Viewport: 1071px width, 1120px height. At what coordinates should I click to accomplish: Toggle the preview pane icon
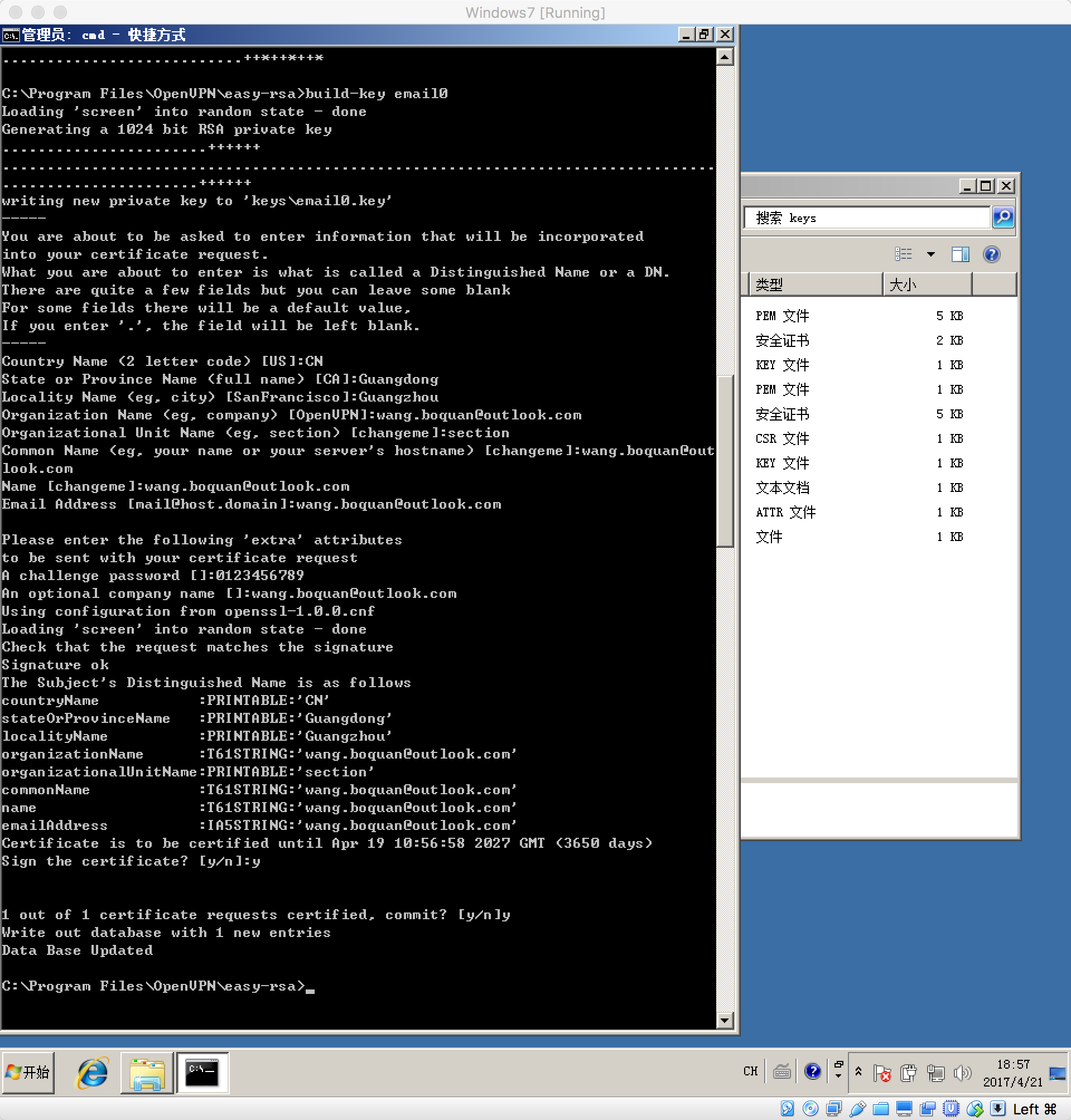[960, 254]
